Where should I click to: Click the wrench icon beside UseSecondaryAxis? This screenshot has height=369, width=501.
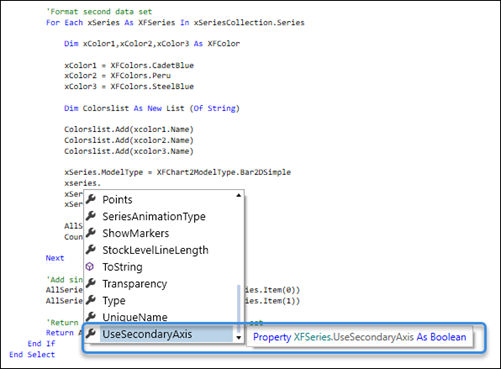click(91, 333)
